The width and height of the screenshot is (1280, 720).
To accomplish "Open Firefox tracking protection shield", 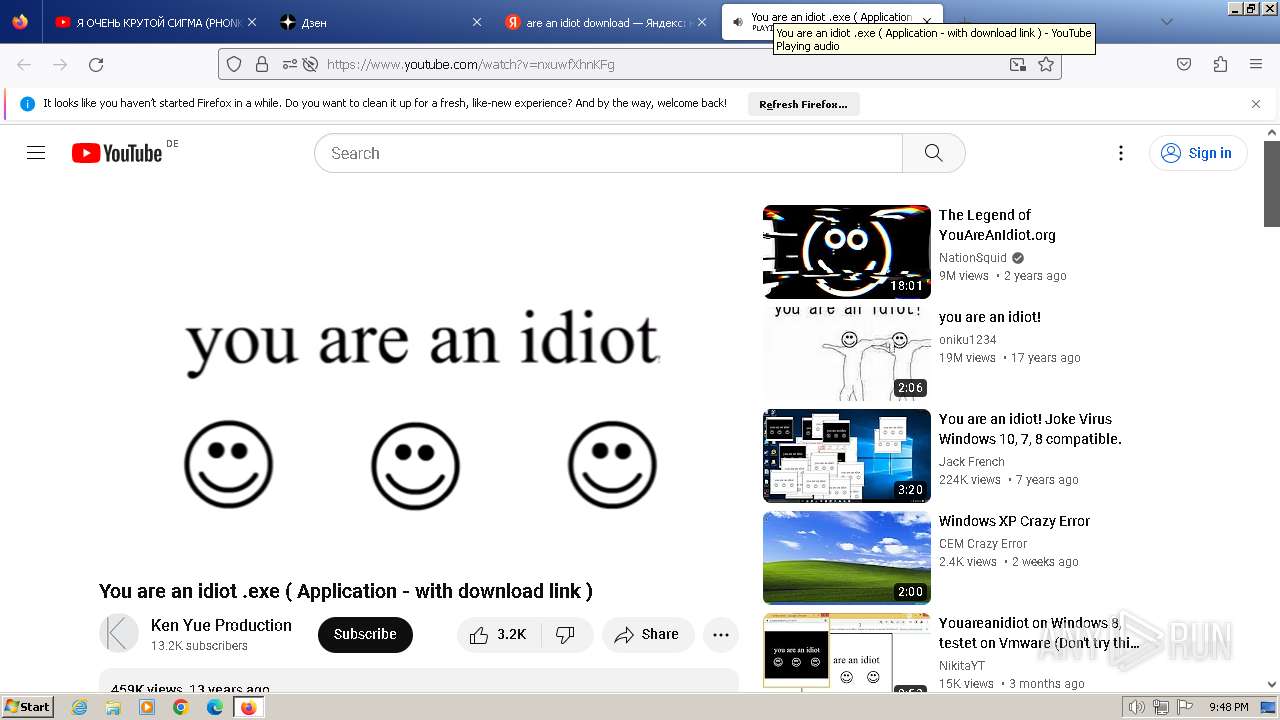I will (234, 64).
